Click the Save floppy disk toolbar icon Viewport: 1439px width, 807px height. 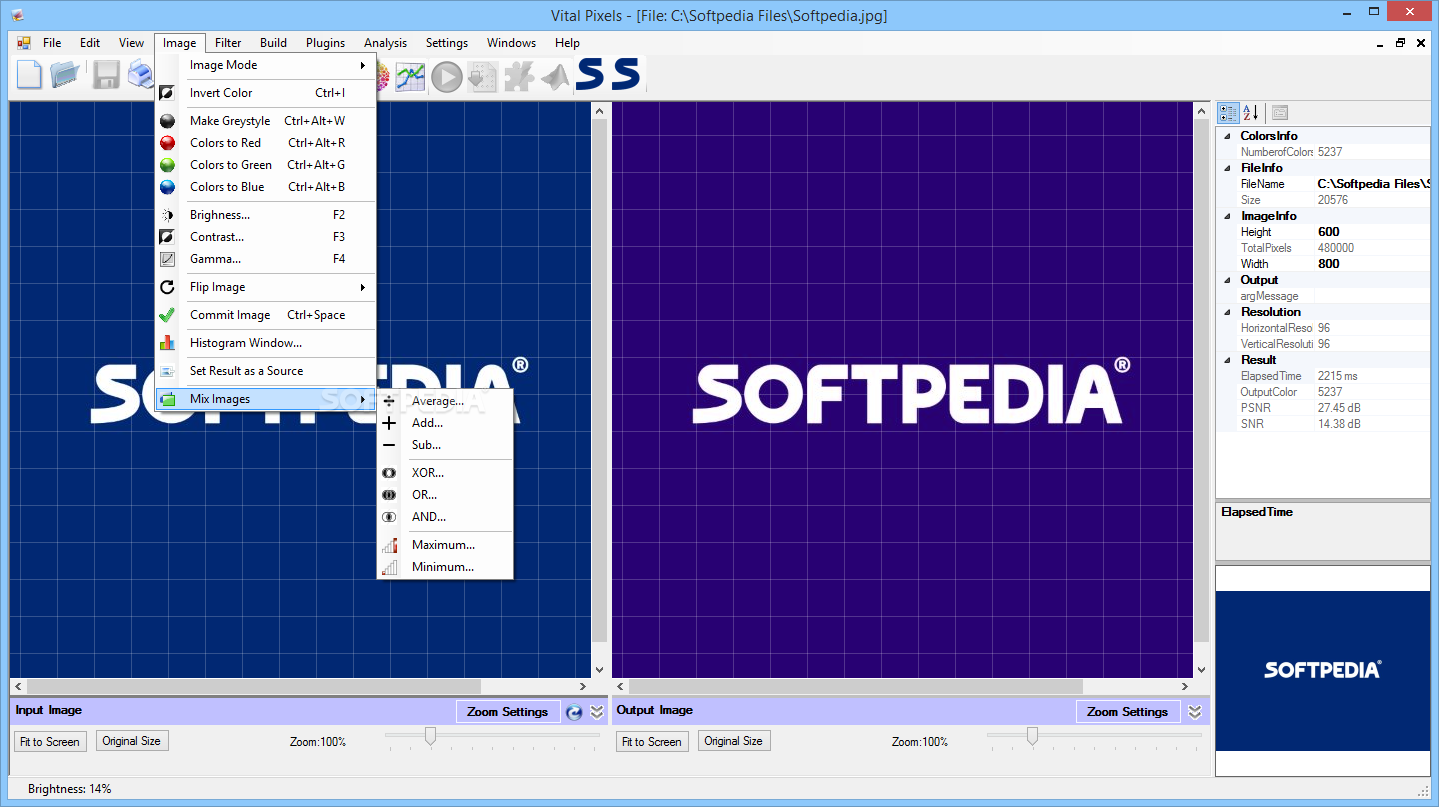tap(106, 75)
